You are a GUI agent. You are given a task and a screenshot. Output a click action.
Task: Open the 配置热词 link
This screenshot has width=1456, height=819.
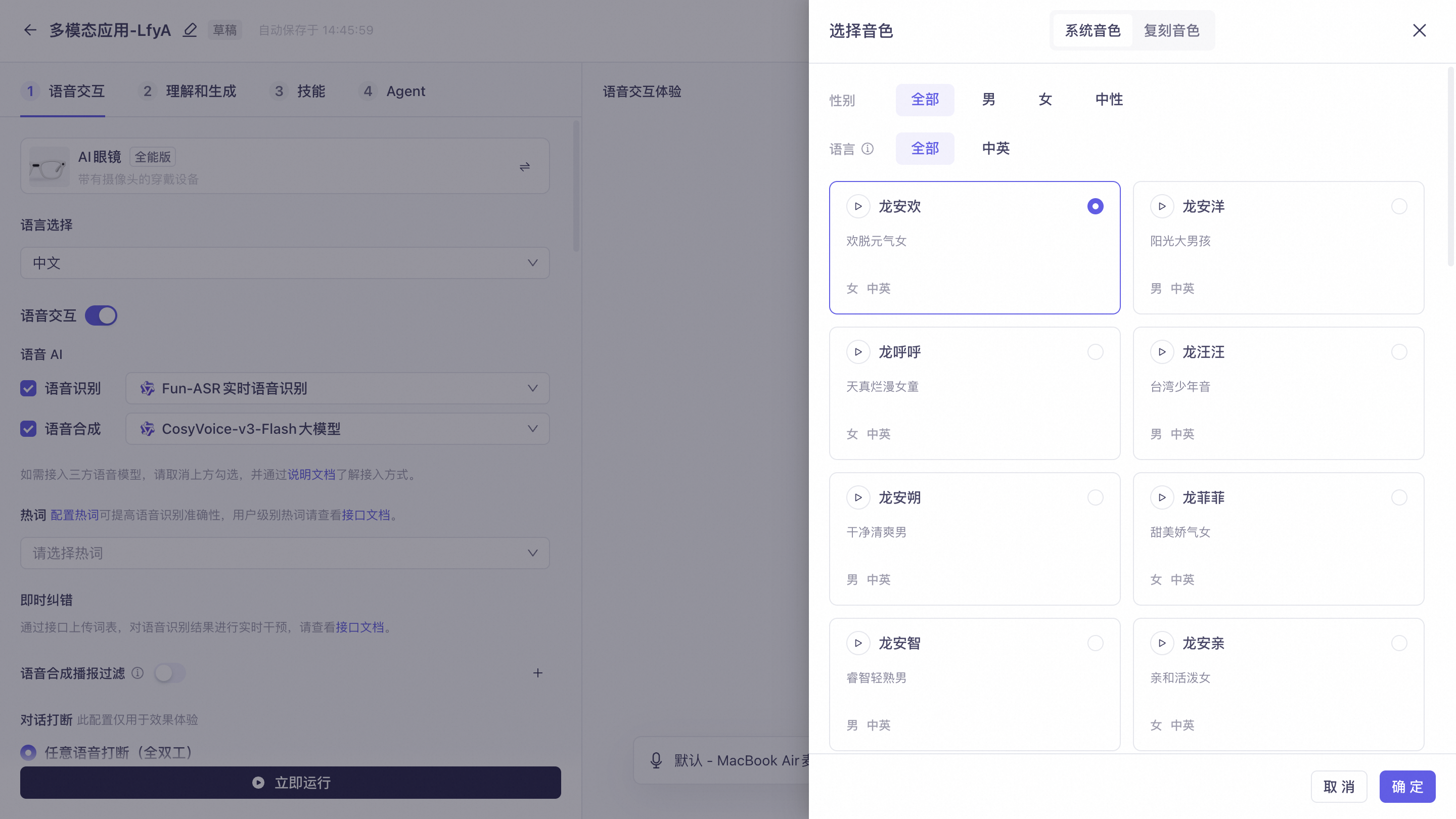[75, 515]
